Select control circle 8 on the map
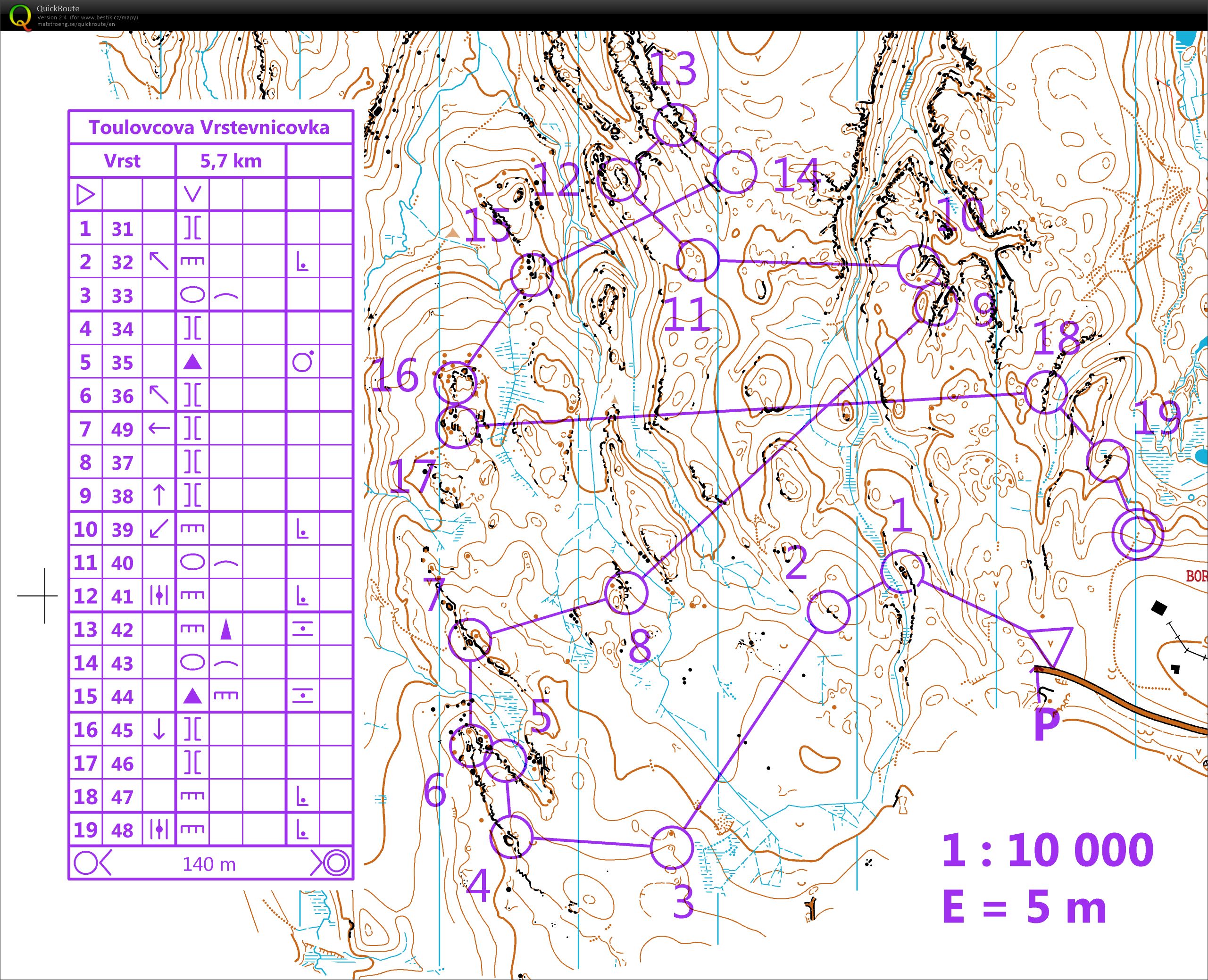 click(625, 593)
